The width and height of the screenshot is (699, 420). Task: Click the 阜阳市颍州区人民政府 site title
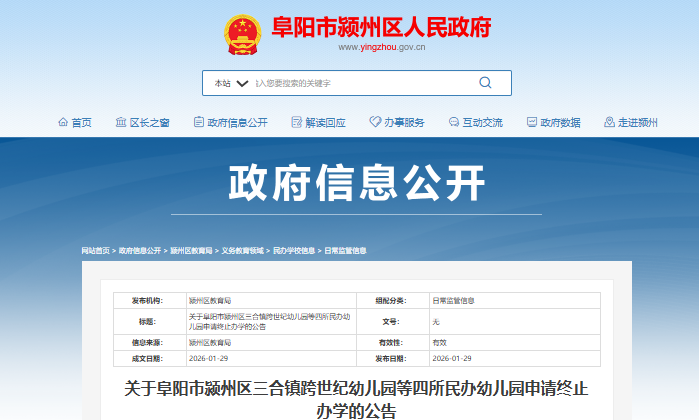(382, 27)
